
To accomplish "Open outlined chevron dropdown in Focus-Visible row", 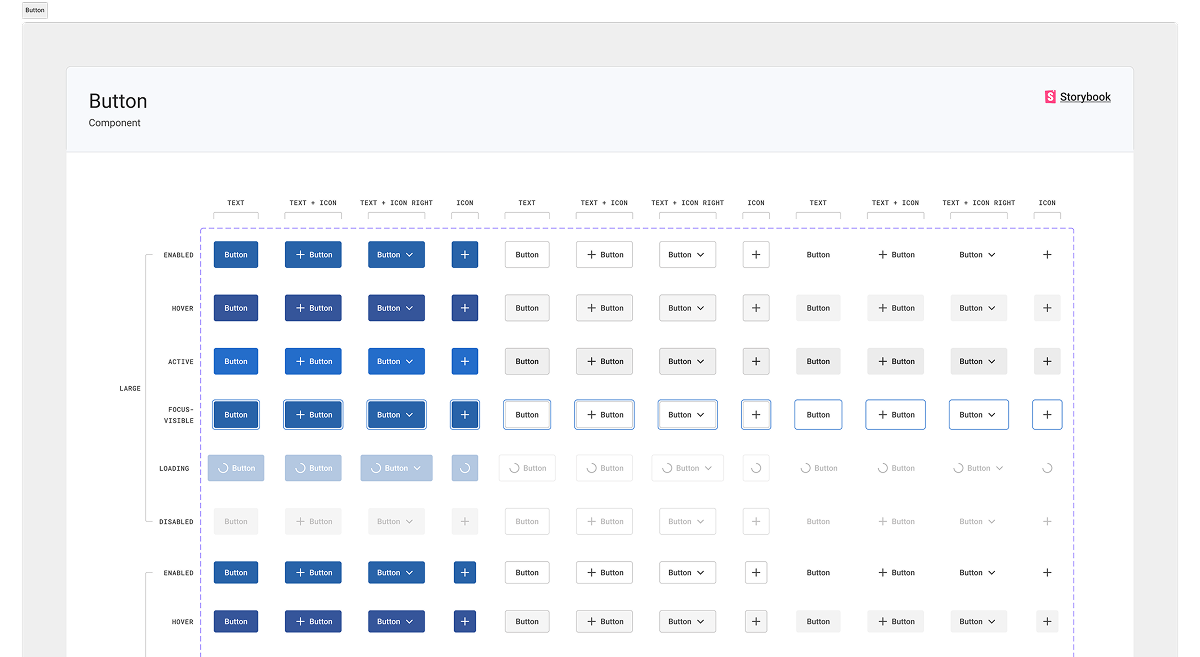I will coord(687,415).
